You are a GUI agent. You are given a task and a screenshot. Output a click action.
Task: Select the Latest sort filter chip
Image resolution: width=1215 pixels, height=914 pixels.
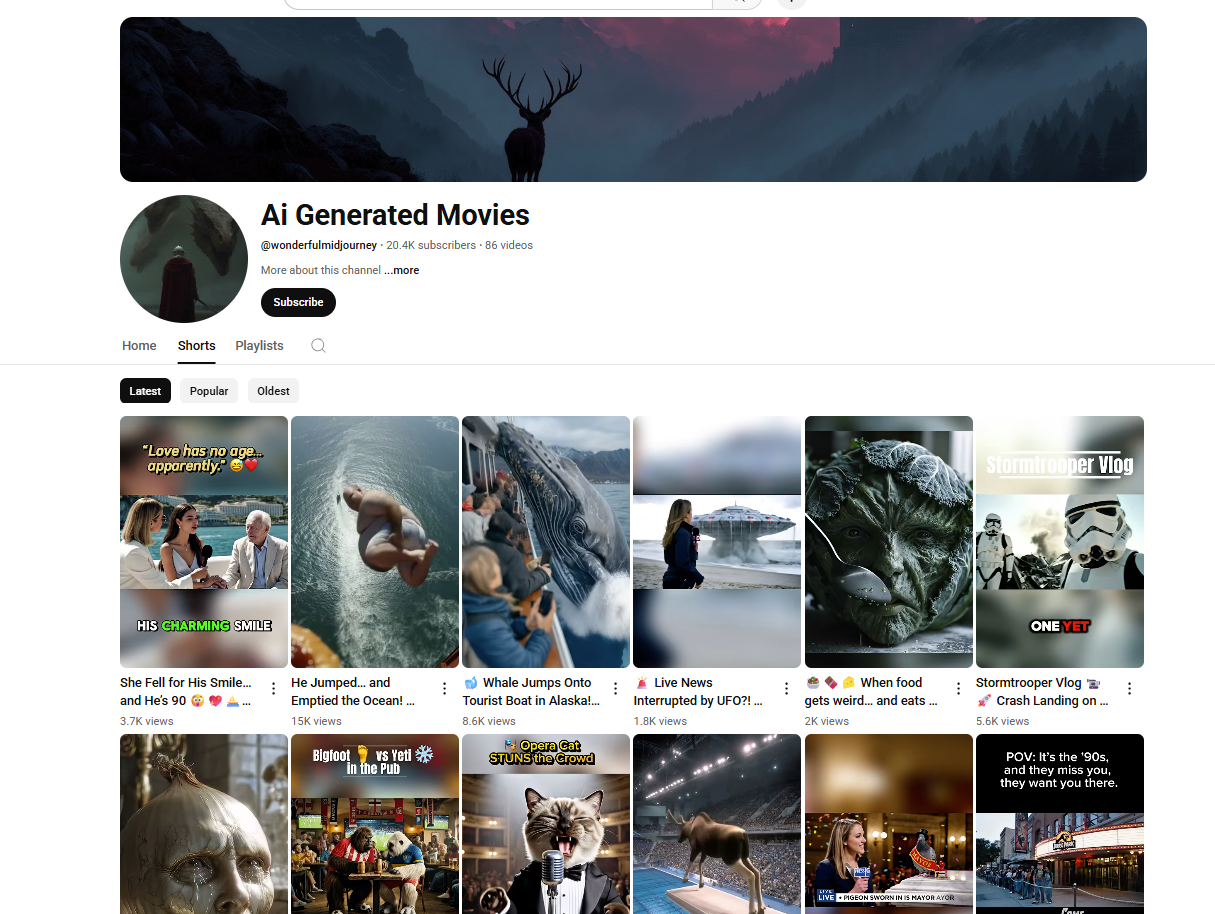click(x=145, y=391)
